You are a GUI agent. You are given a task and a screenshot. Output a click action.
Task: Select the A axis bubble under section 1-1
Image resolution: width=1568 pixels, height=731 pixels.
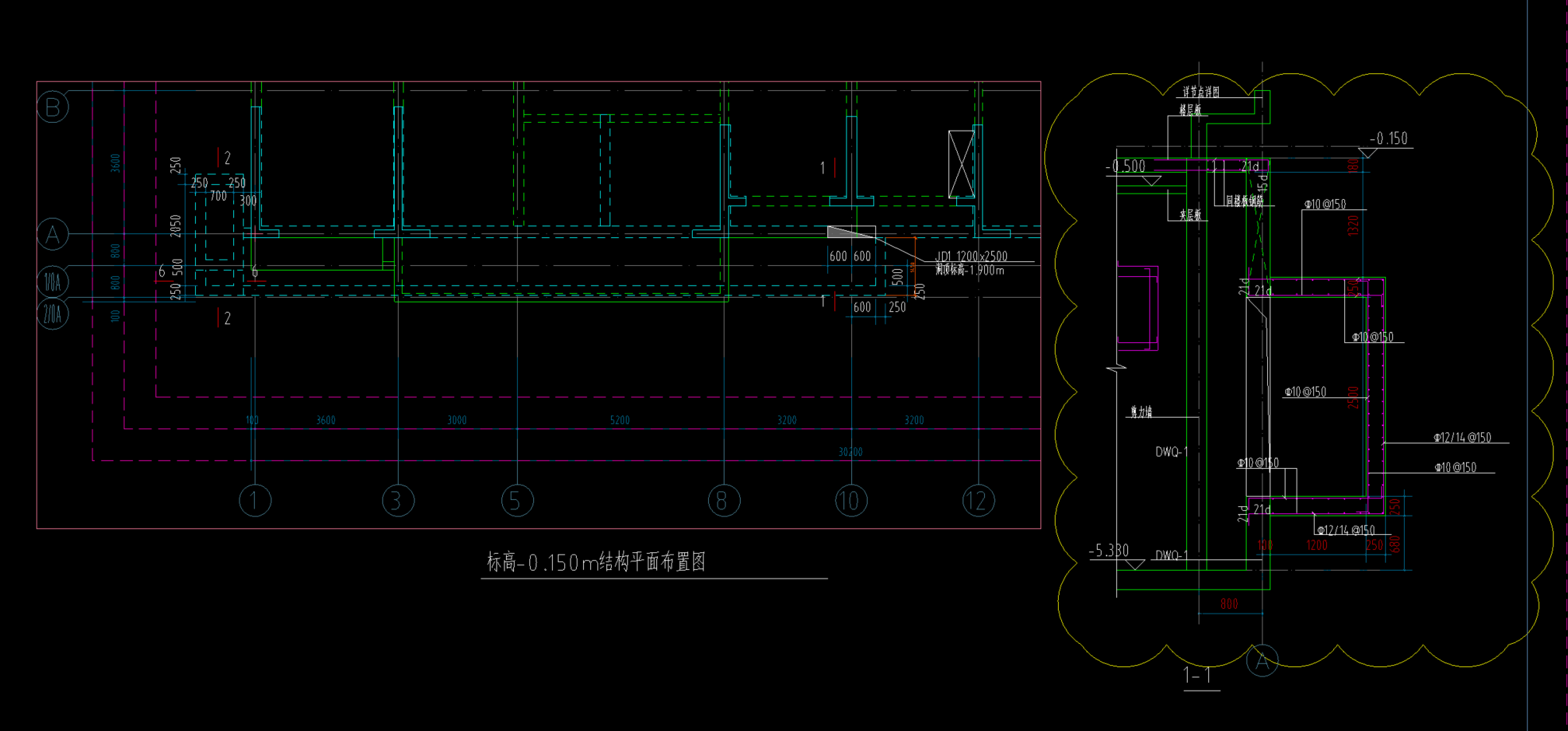tap(1262, 661)
